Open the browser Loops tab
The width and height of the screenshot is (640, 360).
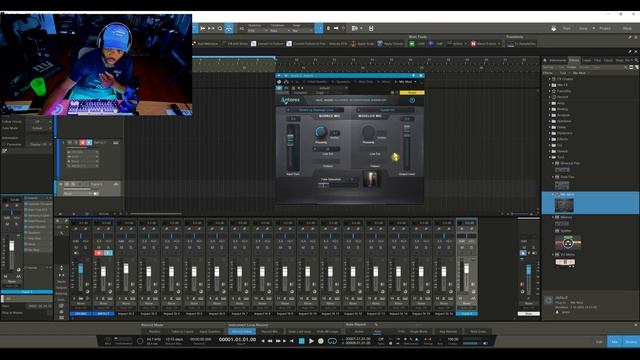click(587, 60)
